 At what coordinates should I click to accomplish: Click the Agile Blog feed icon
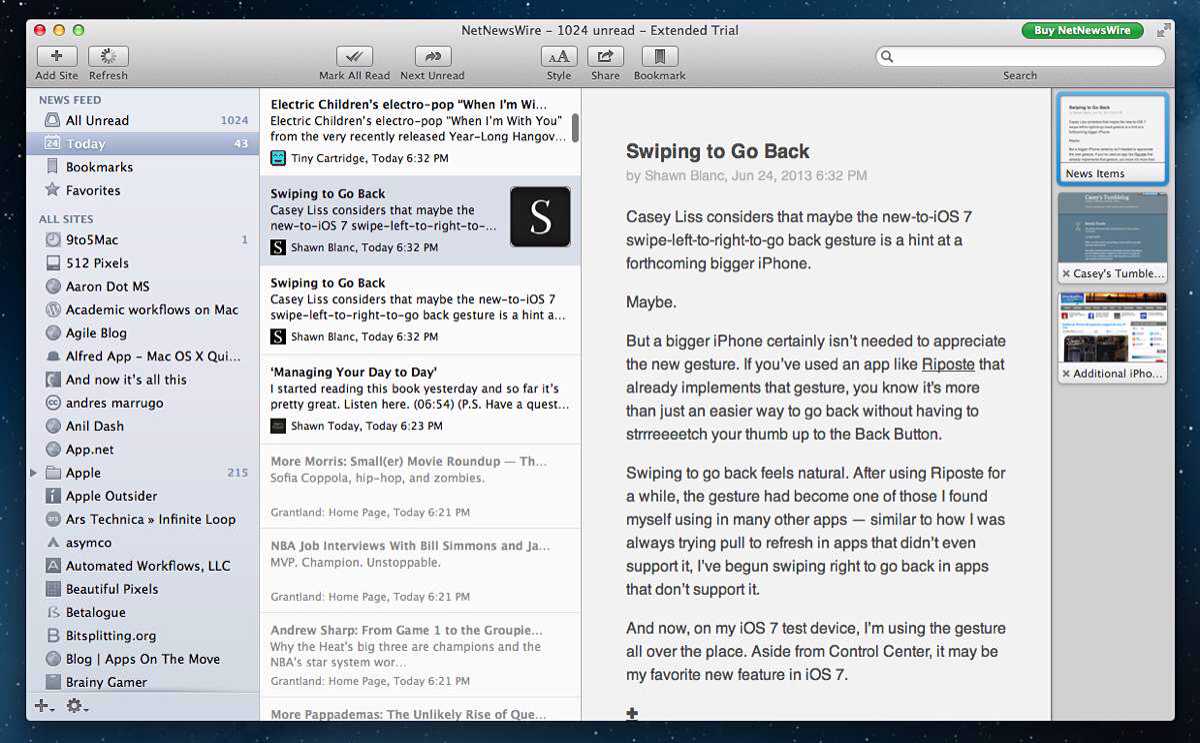coord(54,333)
